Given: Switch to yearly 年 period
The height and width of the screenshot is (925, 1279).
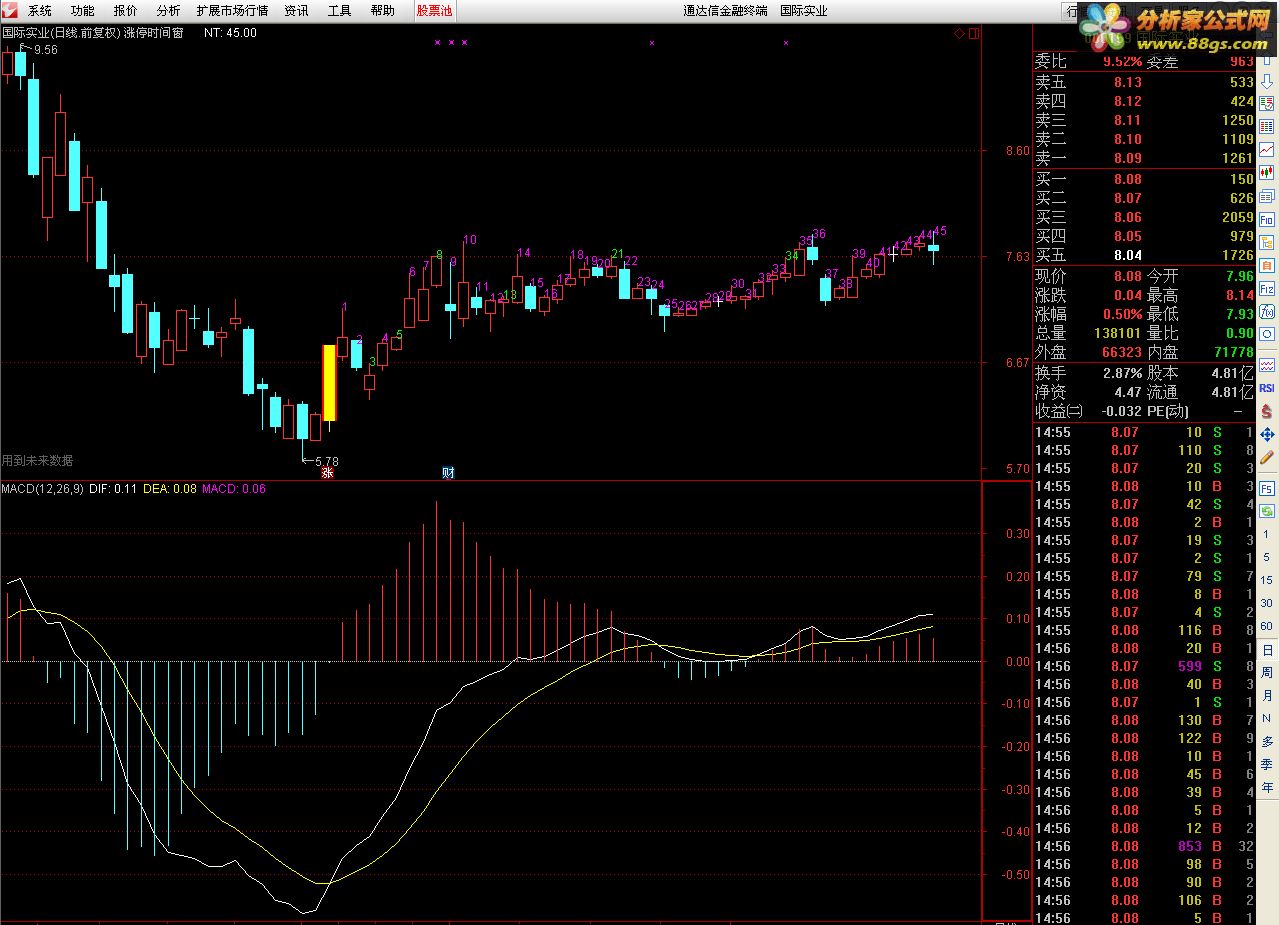Looking at the screenshot, I should coord(1267,787).
